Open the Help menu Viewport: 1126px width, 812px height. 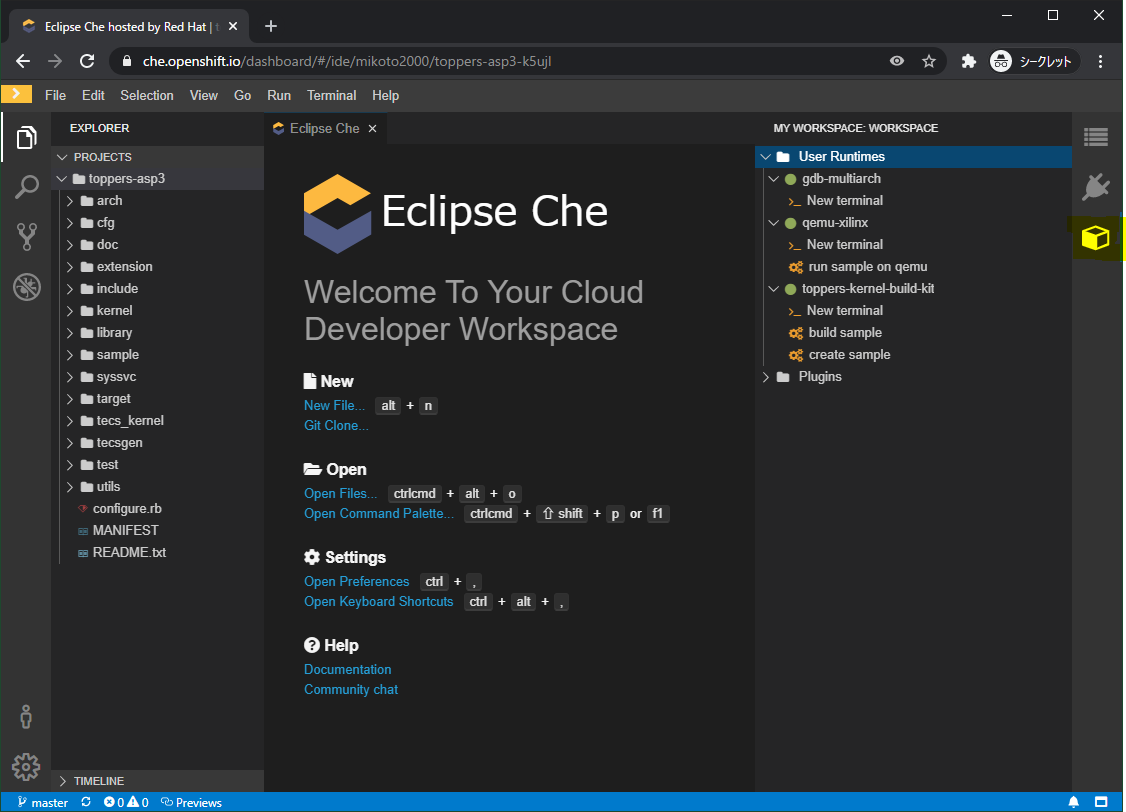pos(385,95)
